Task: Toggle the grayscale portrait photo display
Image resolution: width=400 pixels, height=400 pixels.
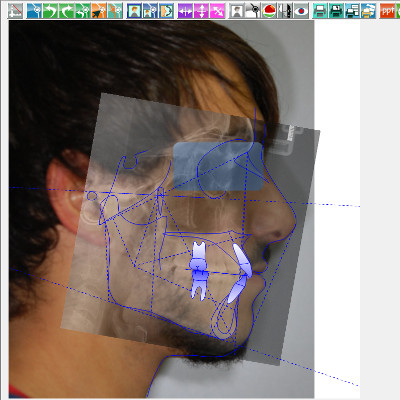Action: tap(236, 11)
